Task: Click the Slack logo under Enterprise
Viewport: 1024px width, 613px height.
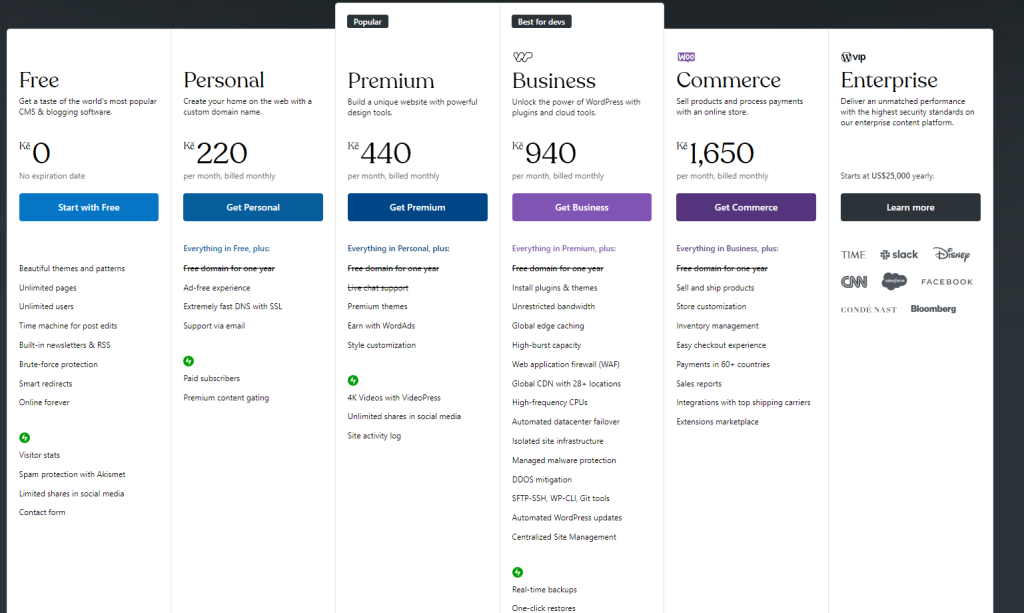Action: [899, 255]
